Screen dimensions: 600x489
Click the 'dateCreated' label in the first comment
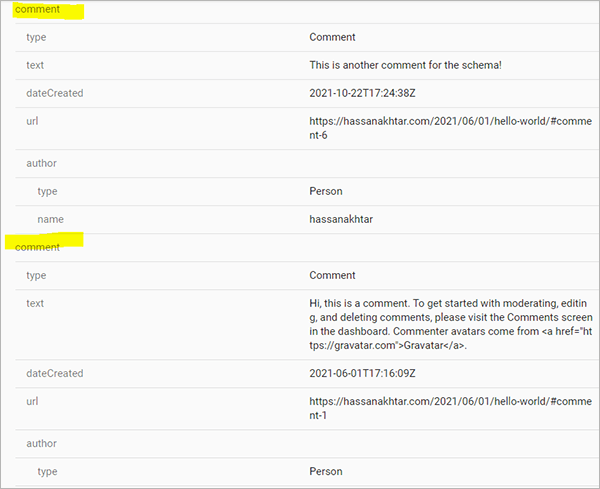pyautogui.click(x=55, y=93)
